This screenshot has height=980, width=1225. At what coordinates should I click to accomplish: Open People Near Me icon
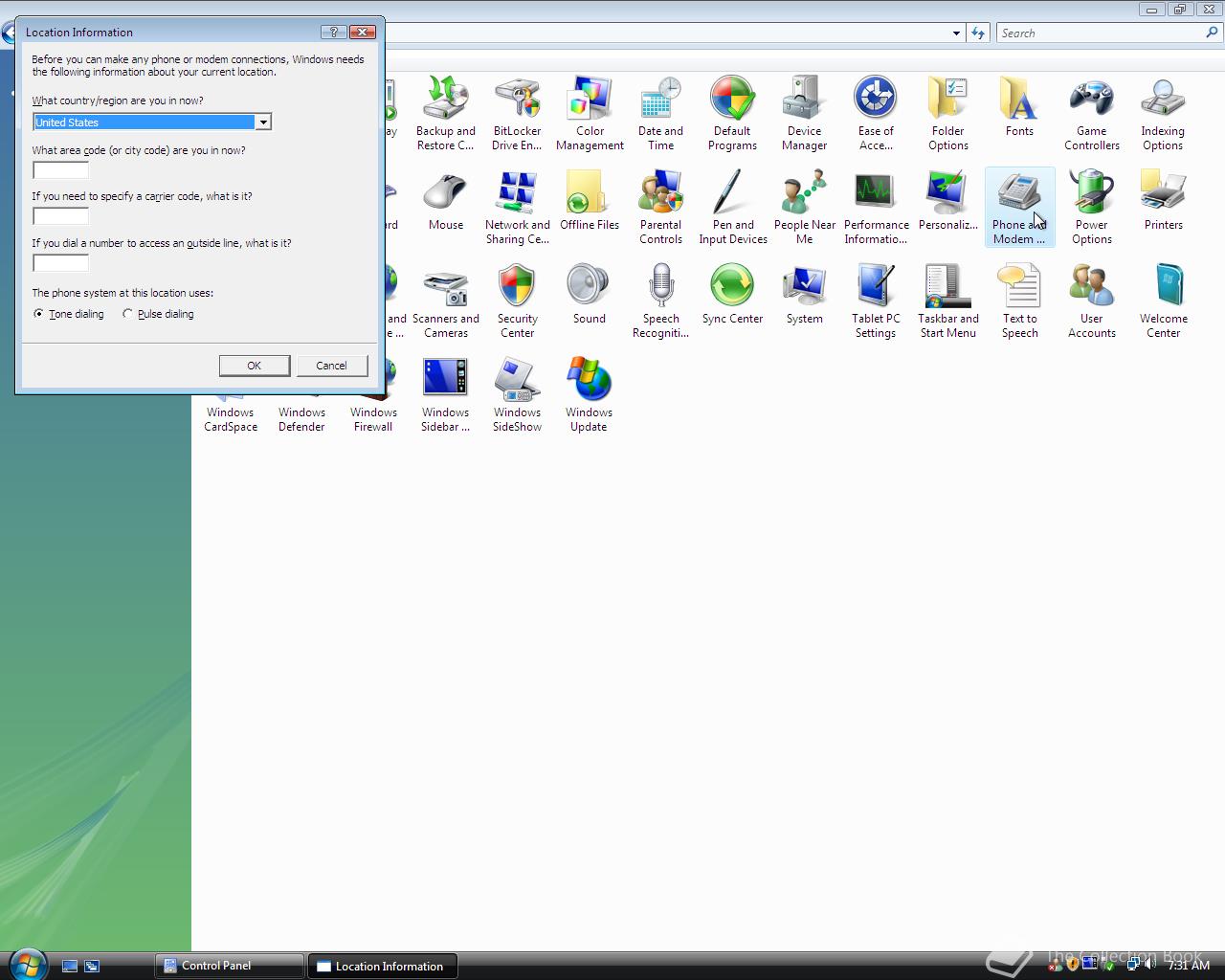click(x=804, y=207)
